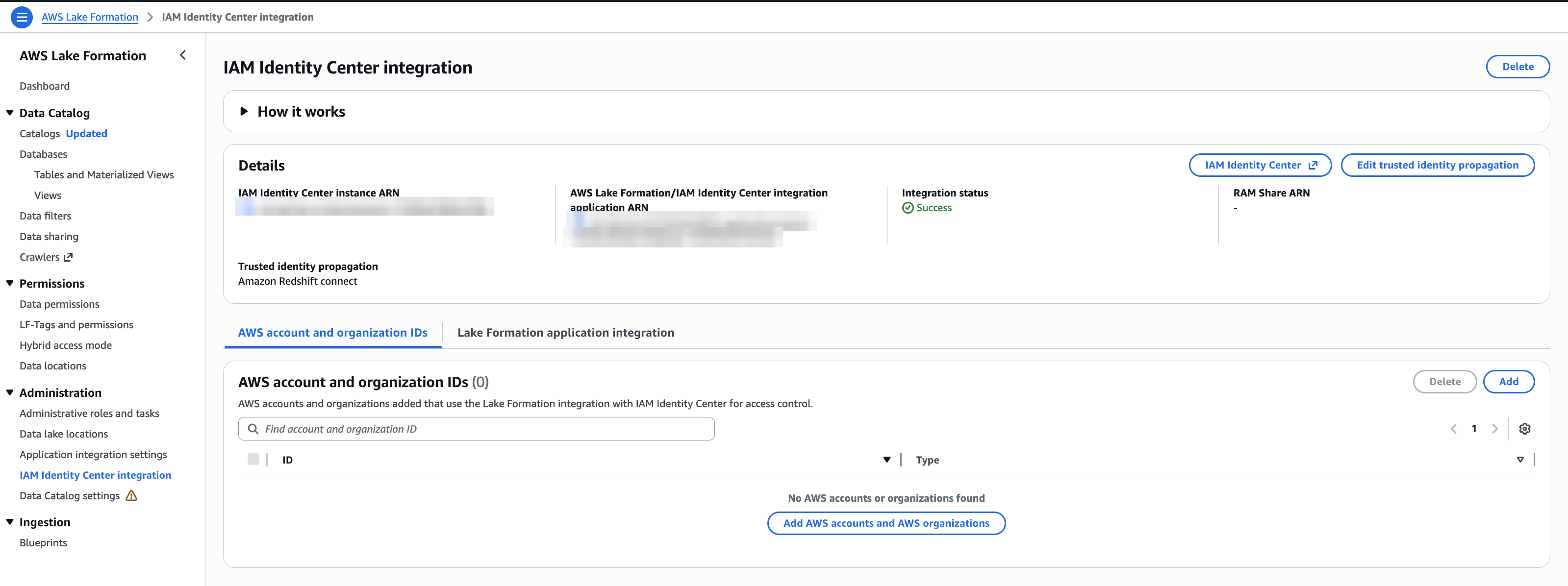Image resolution: width=1568 pixels, height=586 pixels.
Task: Click the Integration status success check icon
Action: coord(908,208)
